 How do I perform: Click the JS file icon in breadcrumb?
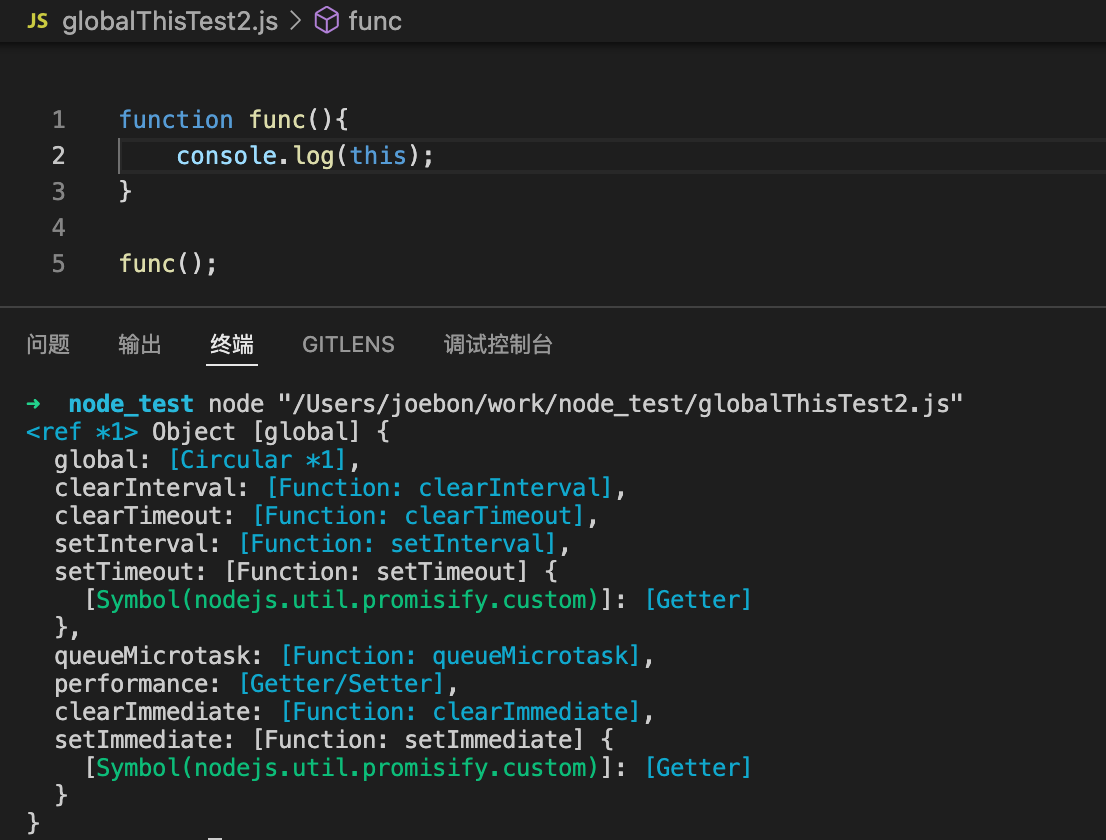pyautogui.click(x=37, y=20)
